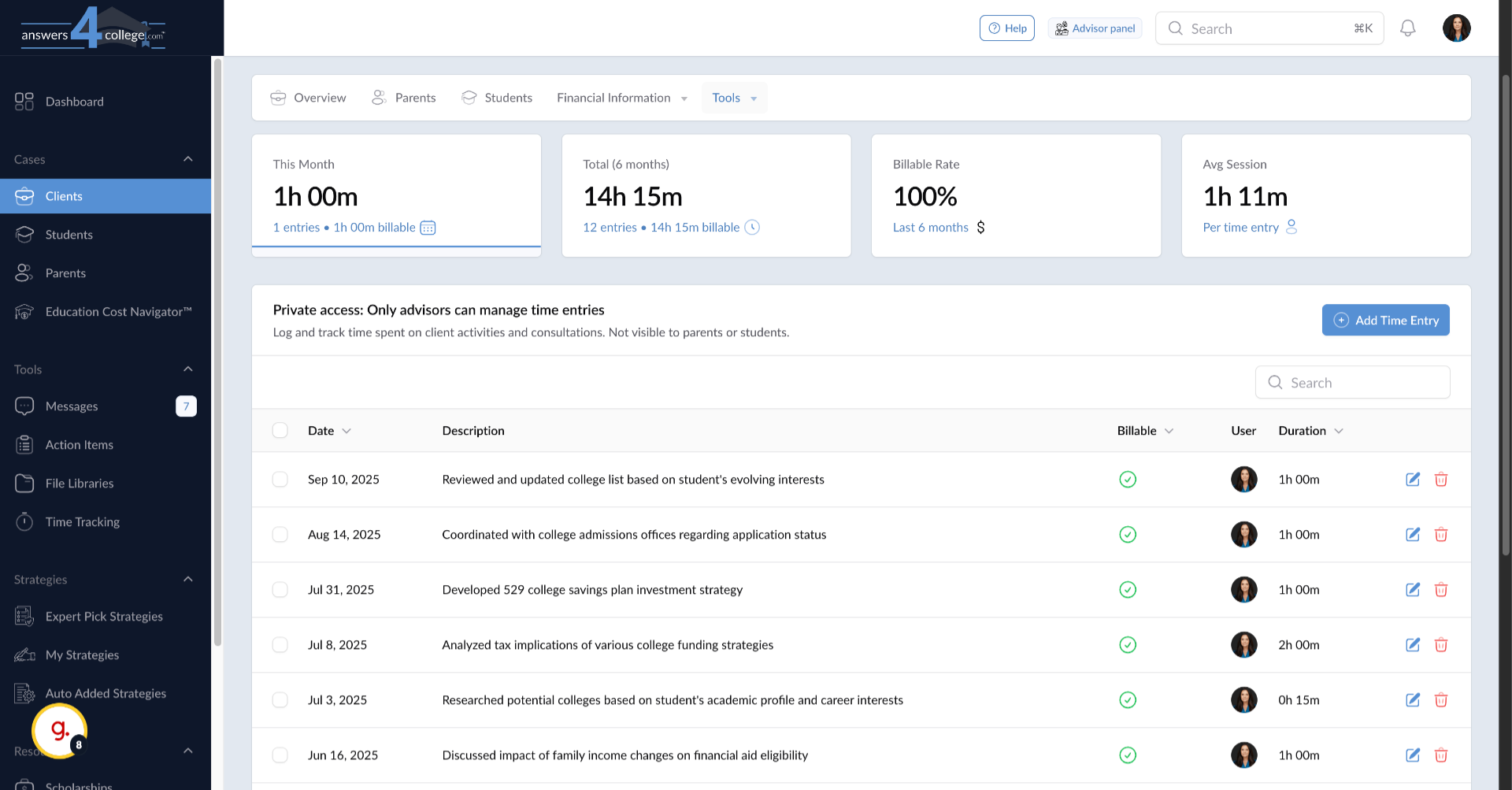Open the Time Tracking tool in the sidebar
The image size is (1512, 790).
pyautogui.click(x=83, y=521)
